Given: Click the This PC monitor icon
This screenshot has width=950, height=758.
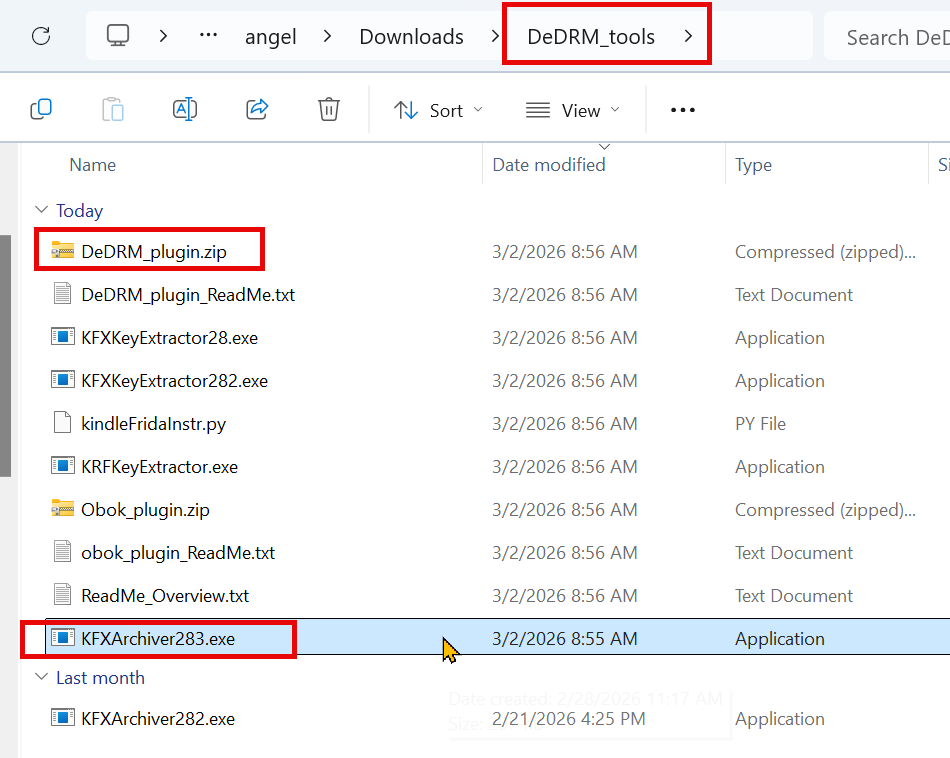Looking at the screenshot, I should (x=118, y=35).
